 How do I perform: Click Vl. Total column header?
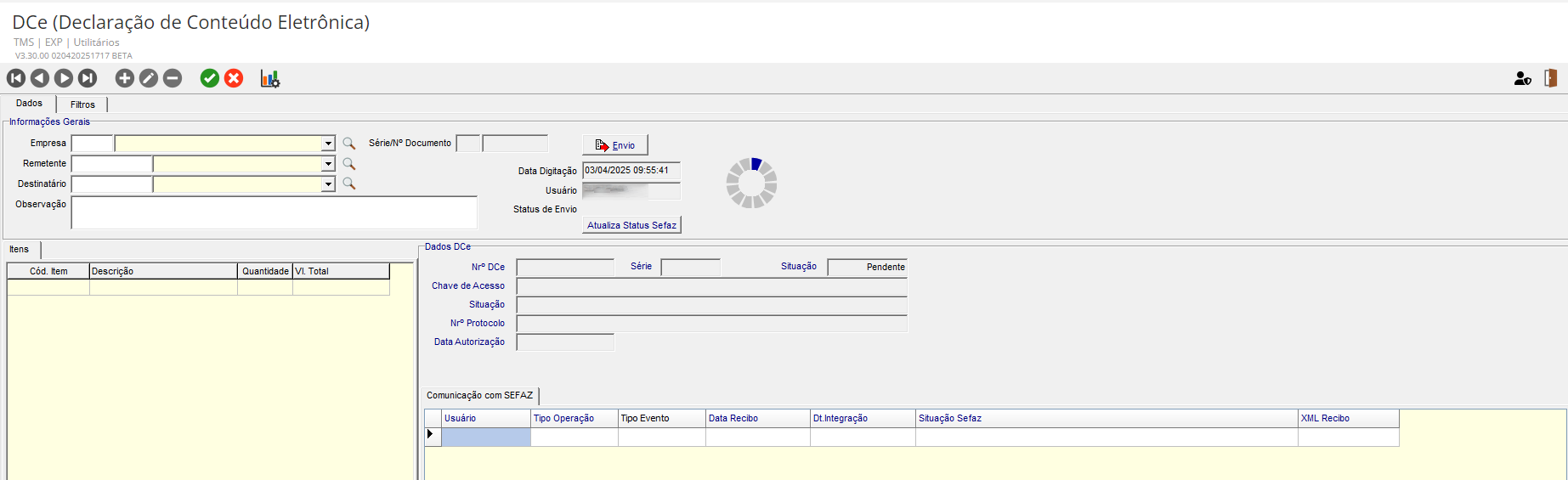(341, 271)
